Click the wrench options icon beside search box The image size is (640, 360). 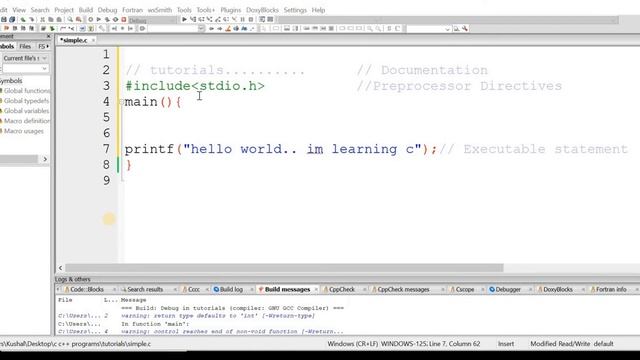tap(465, 29)
